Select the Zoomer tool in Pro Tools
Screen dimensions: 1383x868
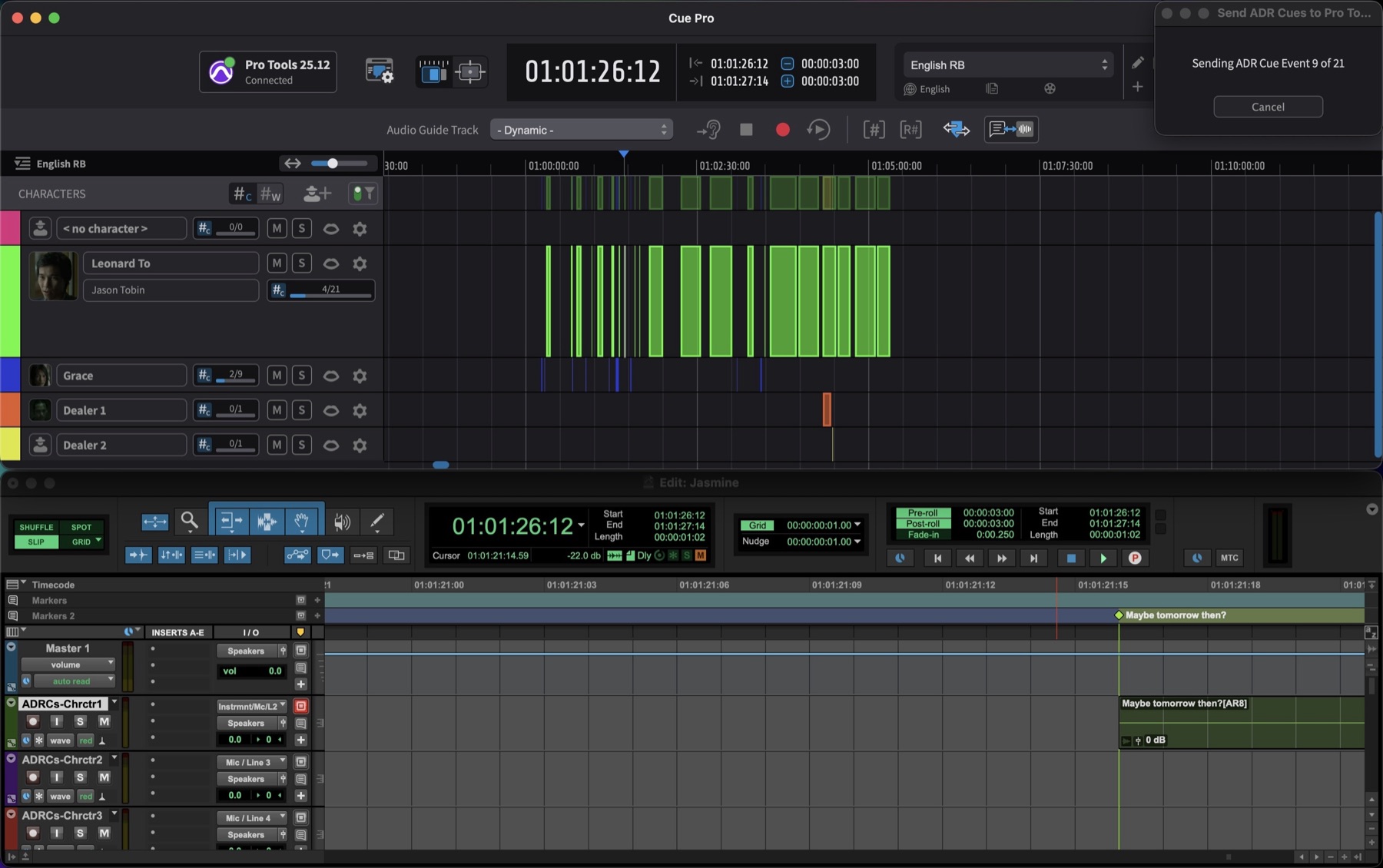pyautogui.click(x=190, y=522)
